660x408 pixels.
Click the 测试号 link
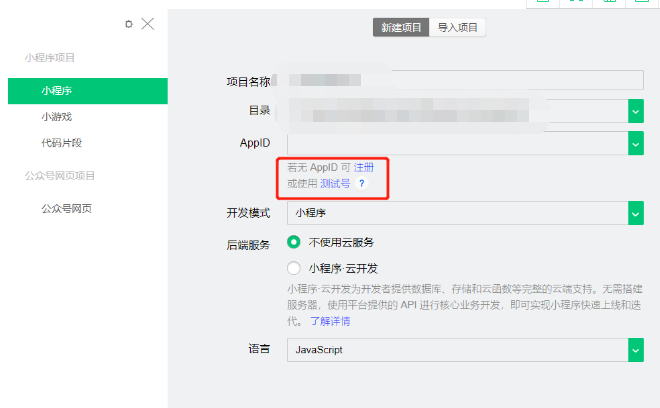click(335, 184)
